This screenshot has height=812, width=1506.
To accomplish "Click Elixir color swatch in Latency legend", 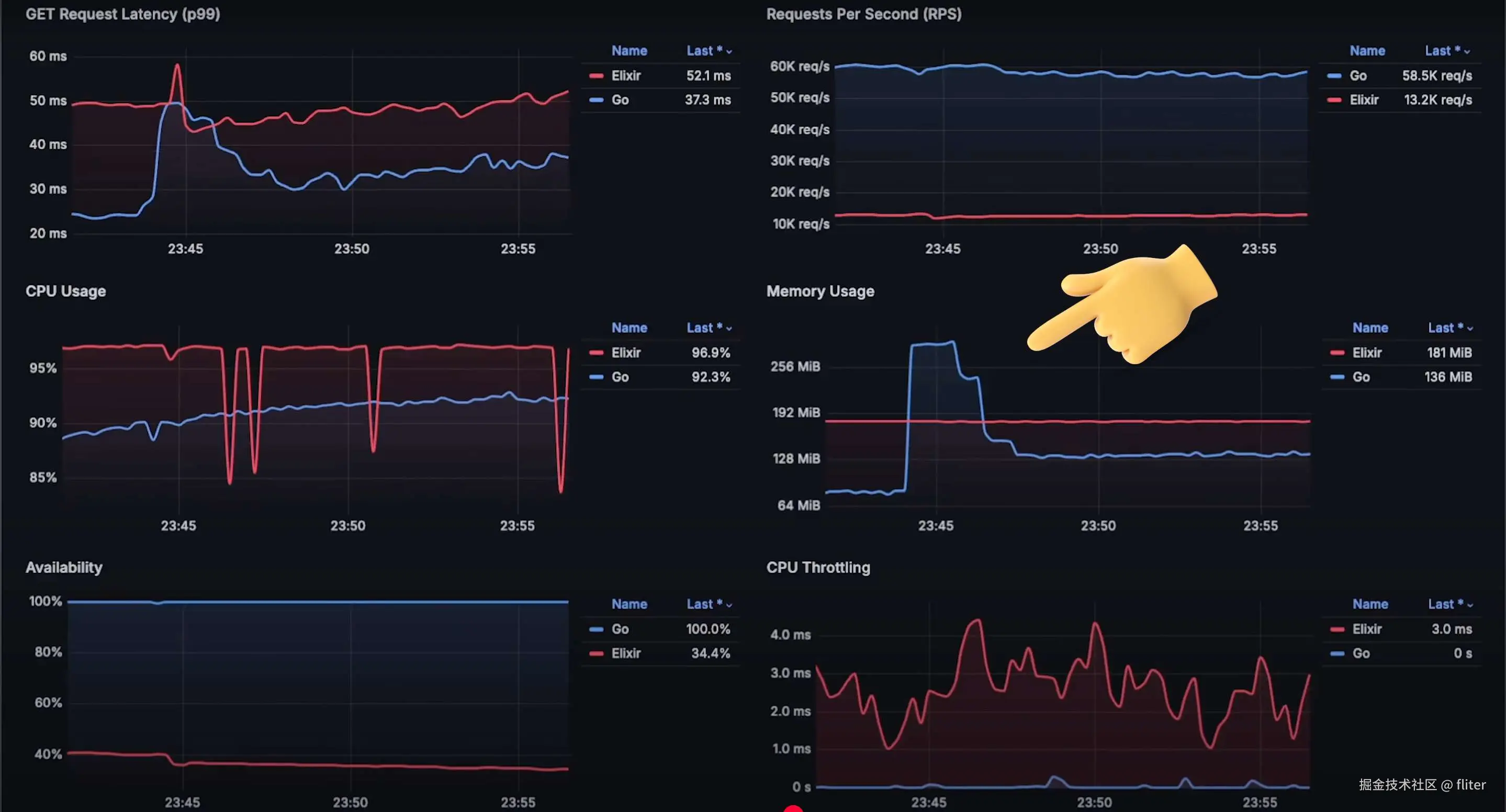I will coord(595,76).
